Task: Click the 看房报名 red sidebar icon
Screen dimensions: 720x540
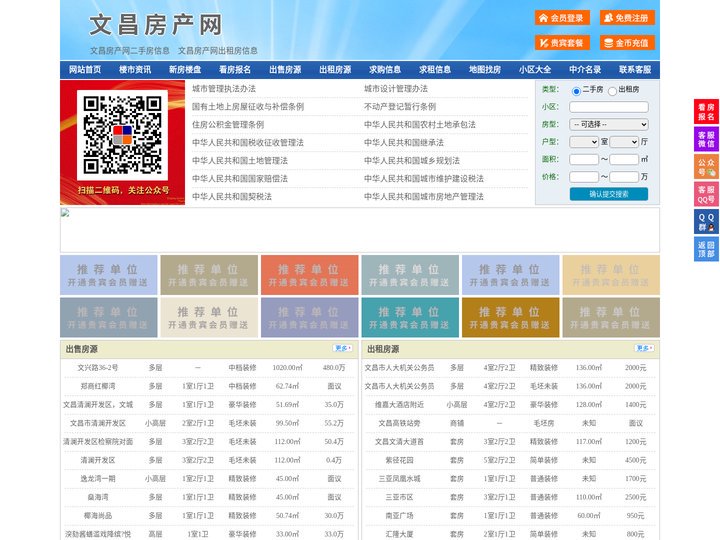Action: click(x=706, y=112)
